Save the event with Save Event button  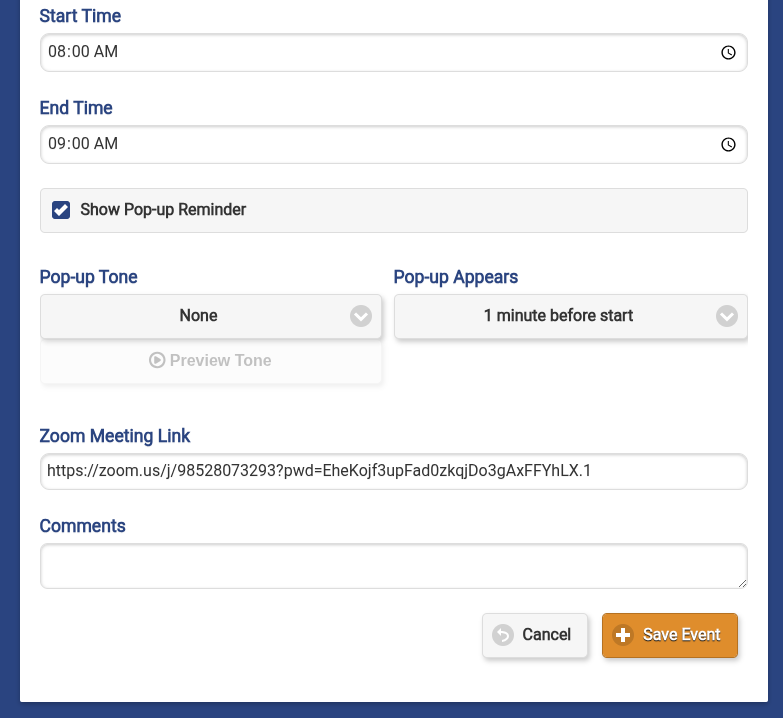coord(681,635)
